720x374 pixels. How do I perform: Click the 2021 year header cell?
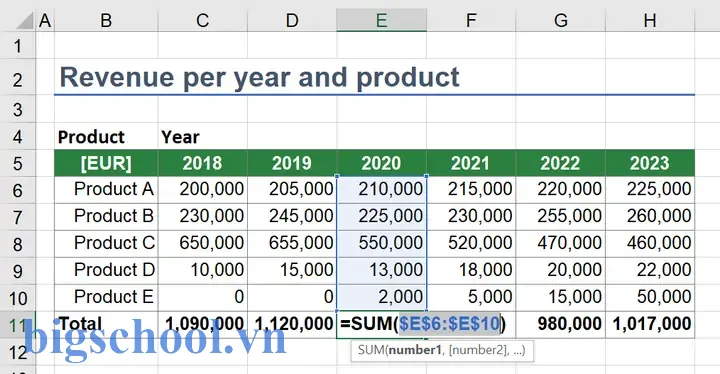coord(471,163)
